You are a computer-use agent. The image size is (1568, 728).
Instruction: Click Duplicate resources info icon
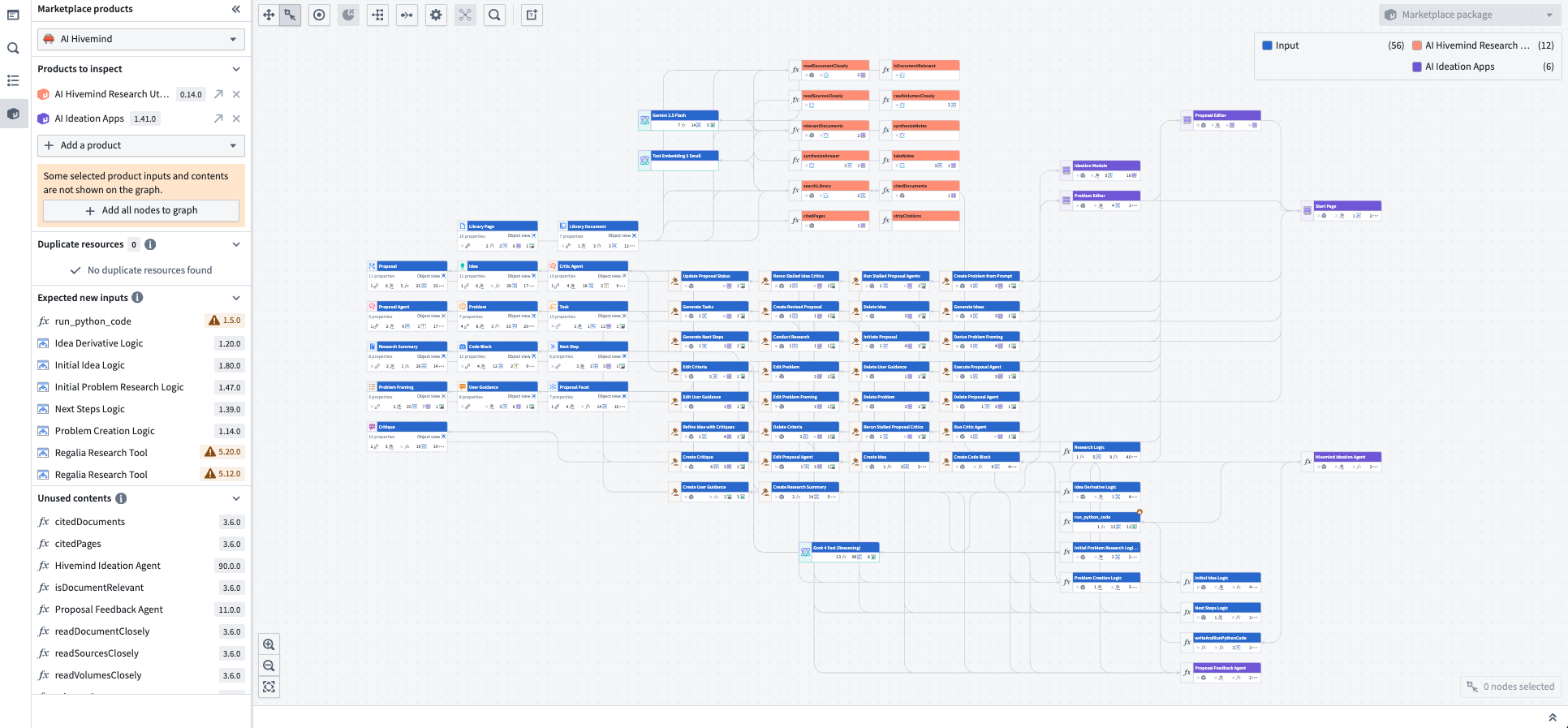point(150,244)
